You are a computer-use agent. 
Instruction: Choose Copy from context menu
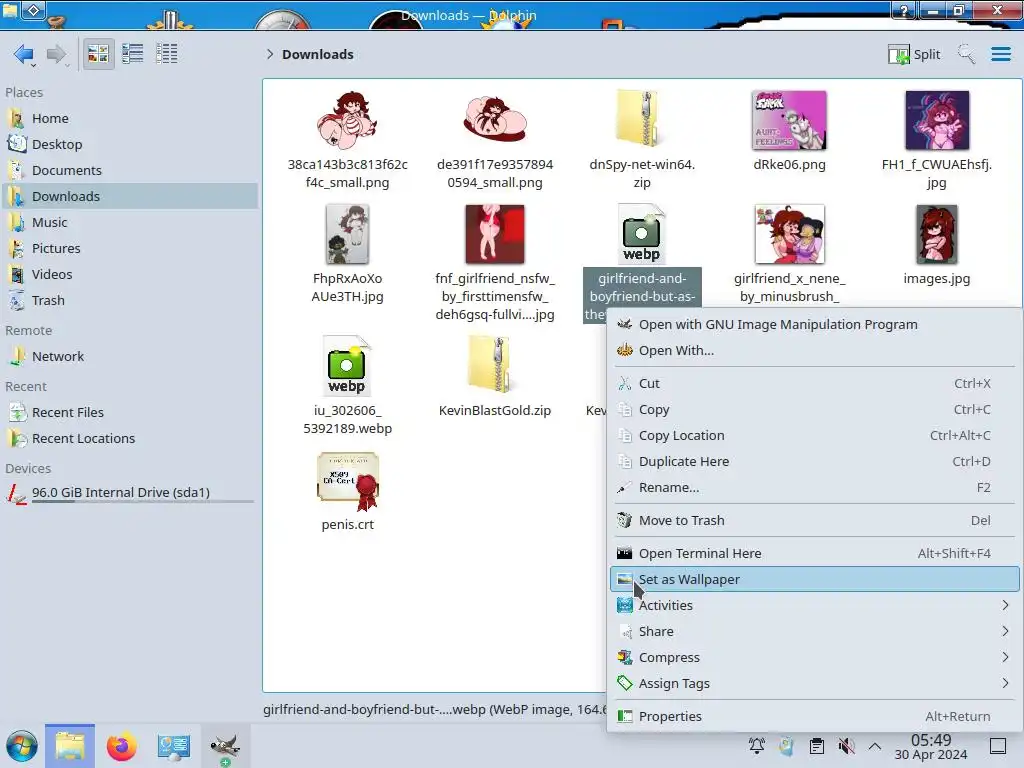click(x=814, y=410)
